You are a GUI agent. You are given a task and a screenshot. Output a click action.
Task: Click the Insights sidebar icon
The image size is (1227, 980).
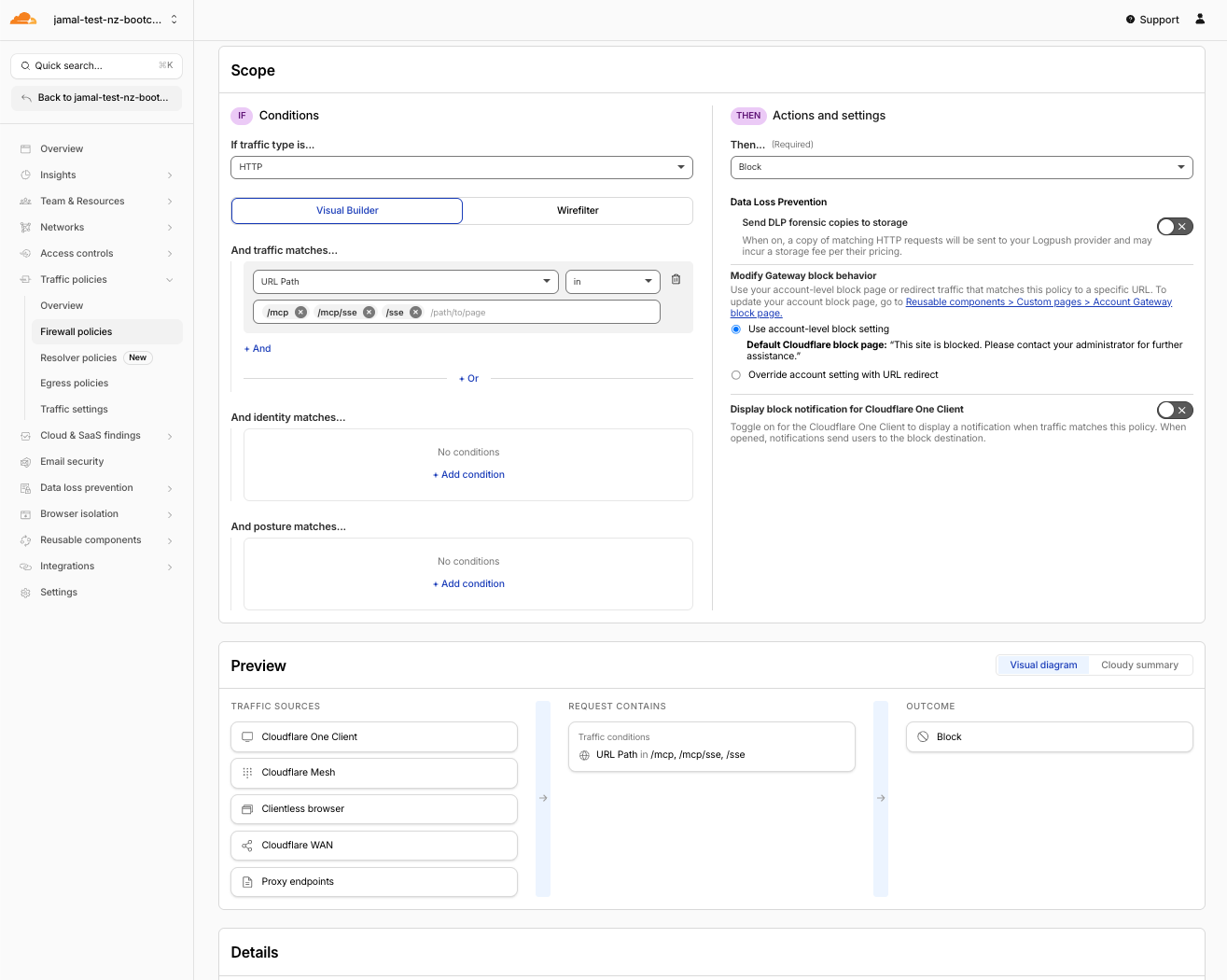[x=25, y=175]
